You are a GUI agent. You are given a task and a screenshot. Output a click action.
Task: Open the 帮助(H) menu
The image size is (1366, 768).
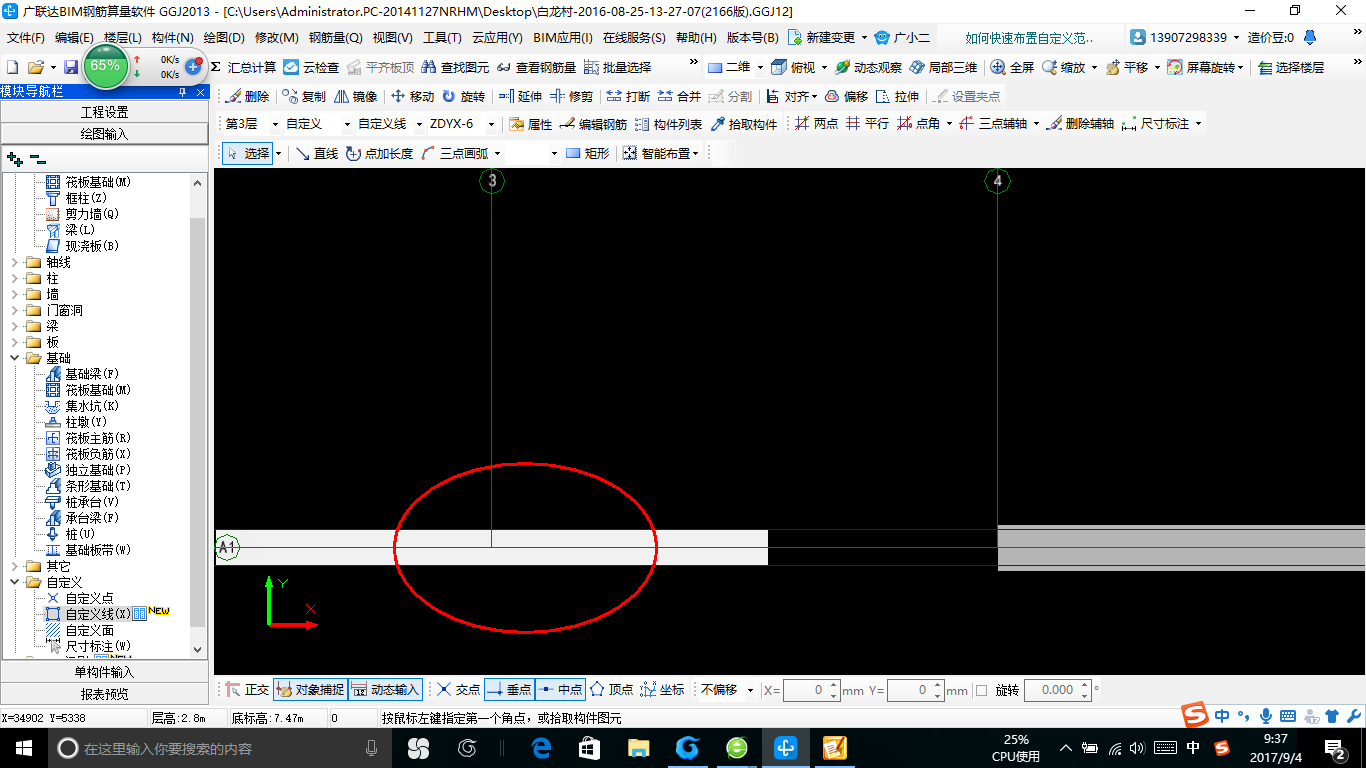coord(696,38)
